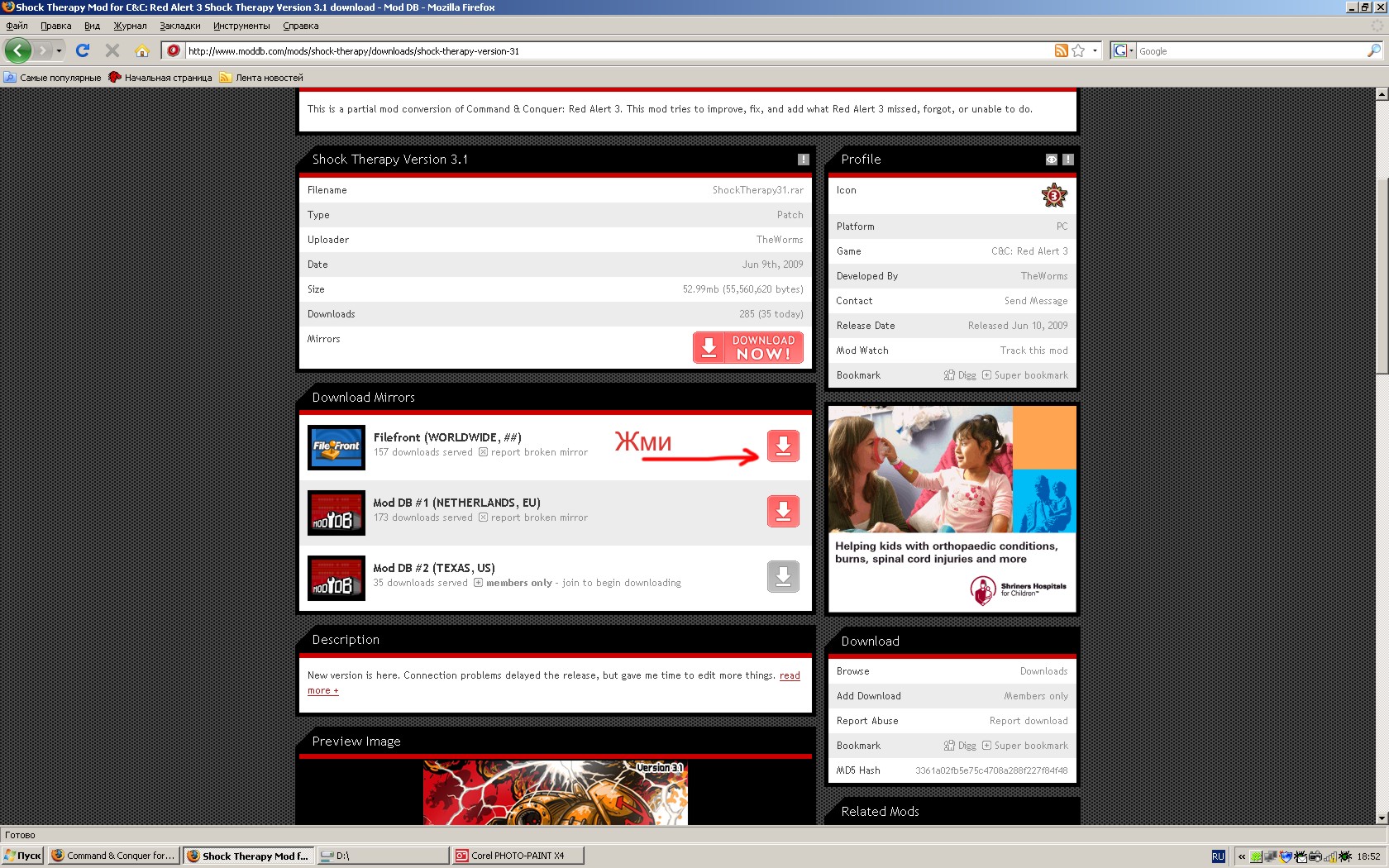Open the Version 3.1 preview image

556,793
